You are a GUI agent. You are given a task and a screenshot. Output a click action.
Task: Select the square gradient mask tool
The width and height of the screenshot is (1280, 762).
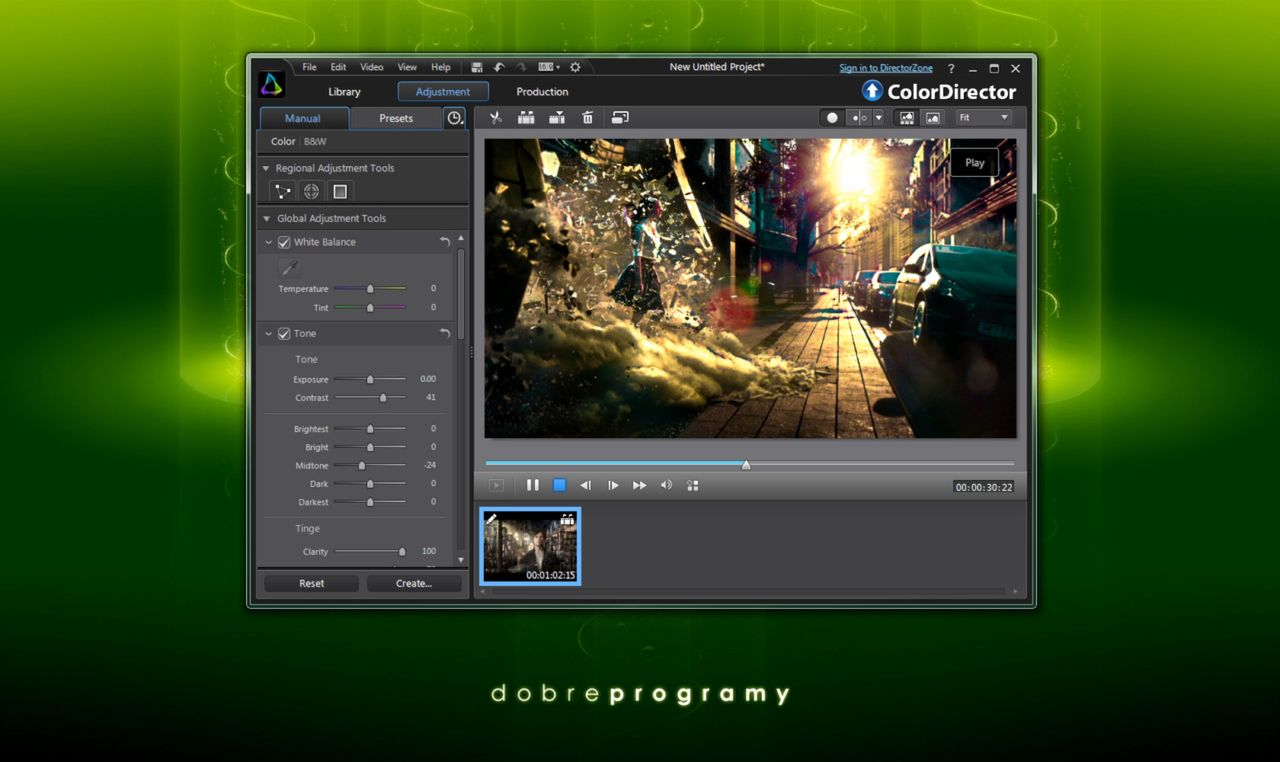[x=340, y=191]
